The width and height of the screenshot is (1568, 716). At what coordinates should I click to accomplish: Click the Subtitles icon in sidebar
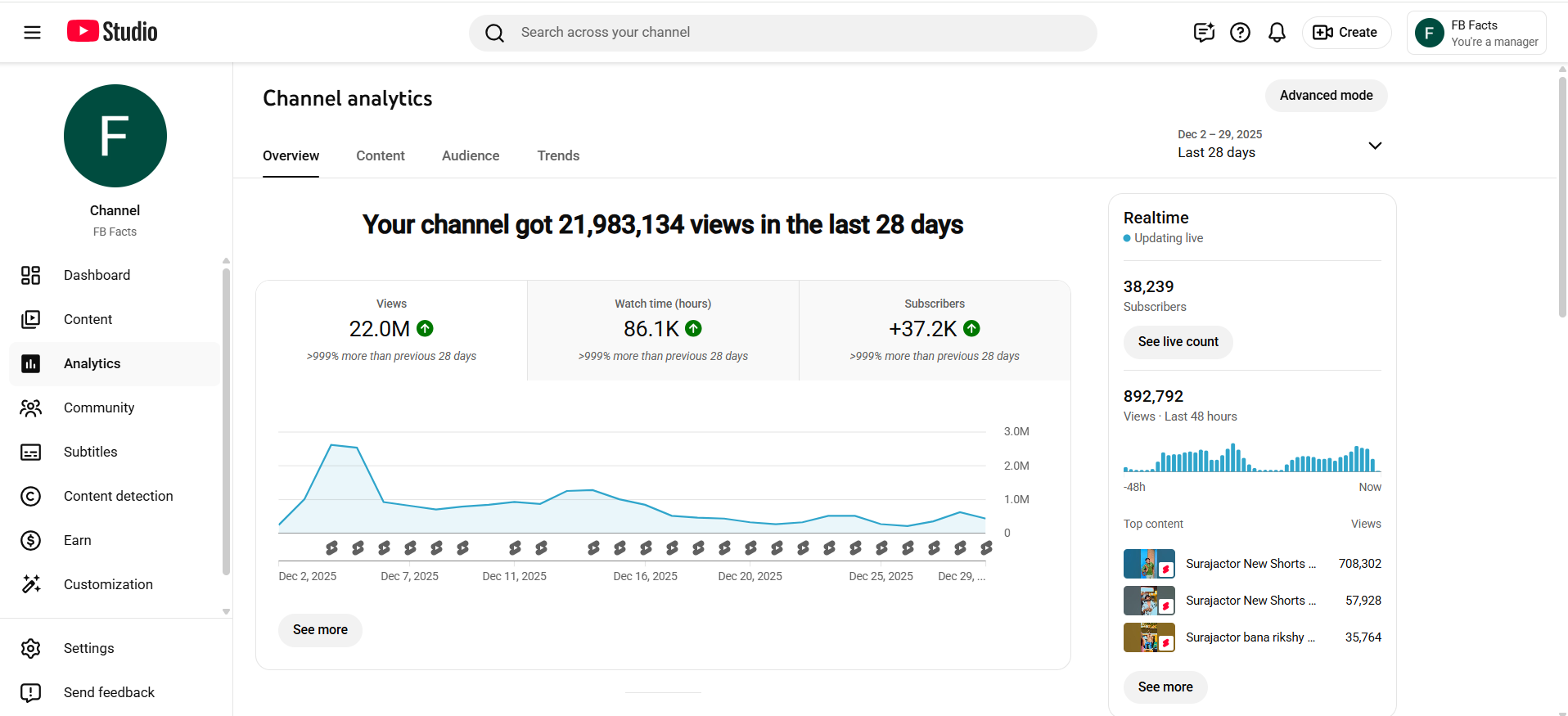[31, 452]
